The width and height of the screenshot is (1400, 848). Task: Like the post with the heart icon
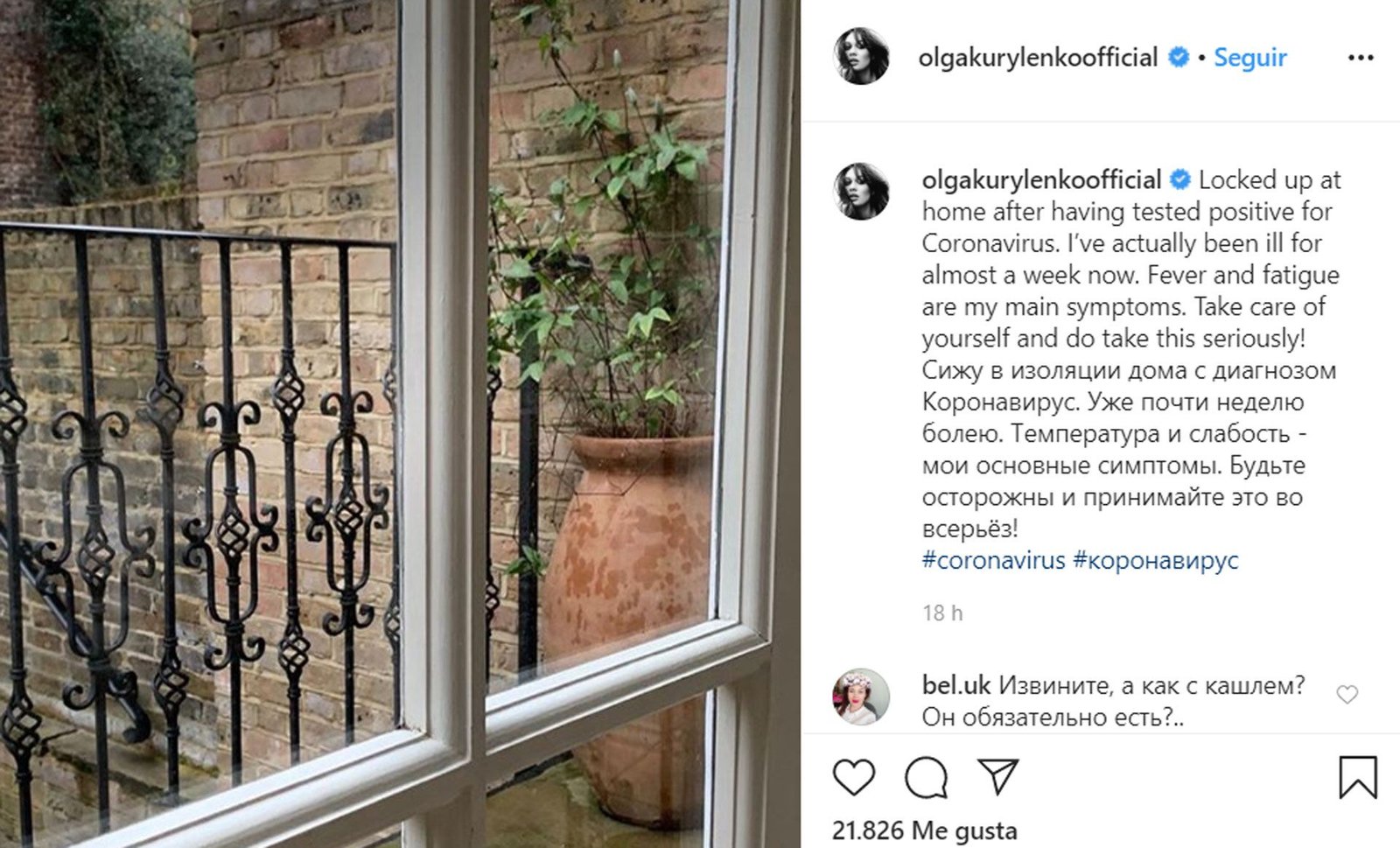(x=853, y=777)
